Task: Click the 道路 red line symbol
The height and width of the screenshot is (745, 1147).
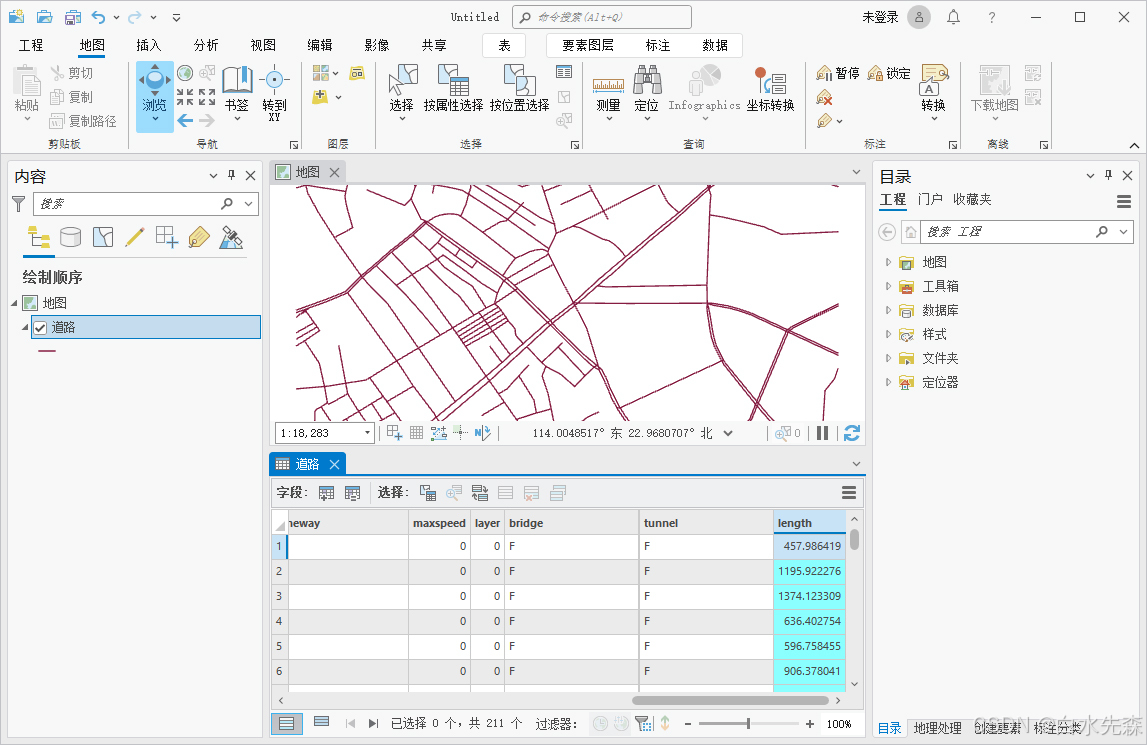Action: point(47,351)
